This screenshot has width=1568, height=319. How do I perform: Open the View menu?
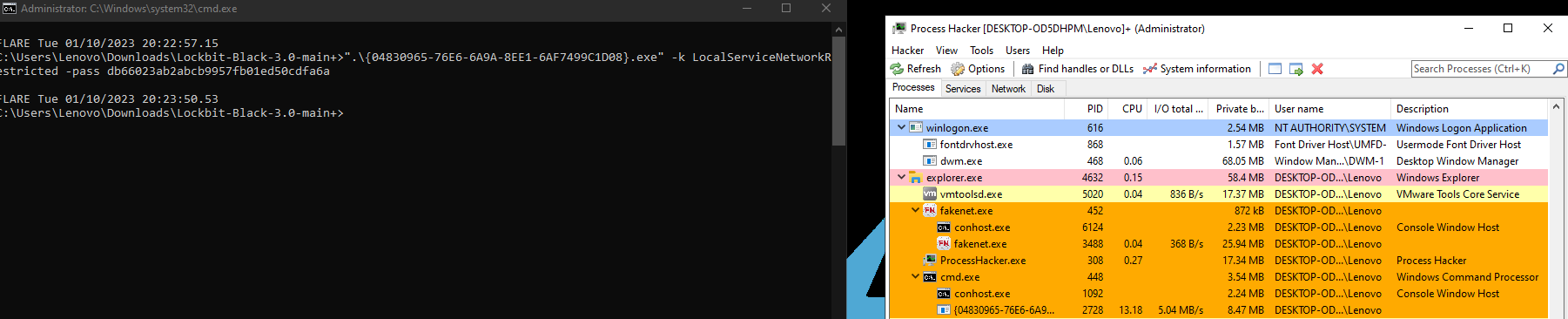(x=946, y=51)
